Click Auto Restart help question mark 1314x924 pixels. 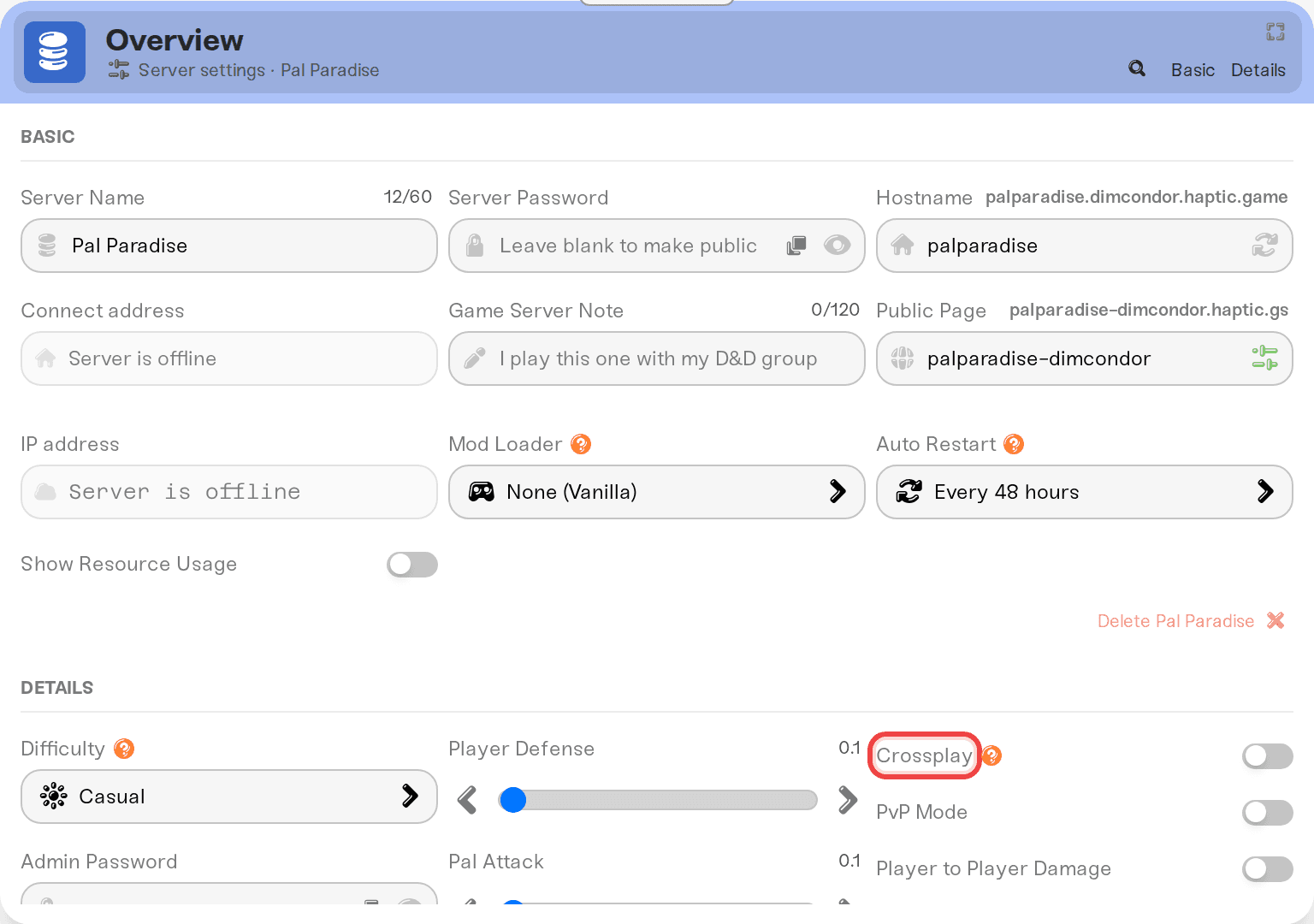(1014, 444)
